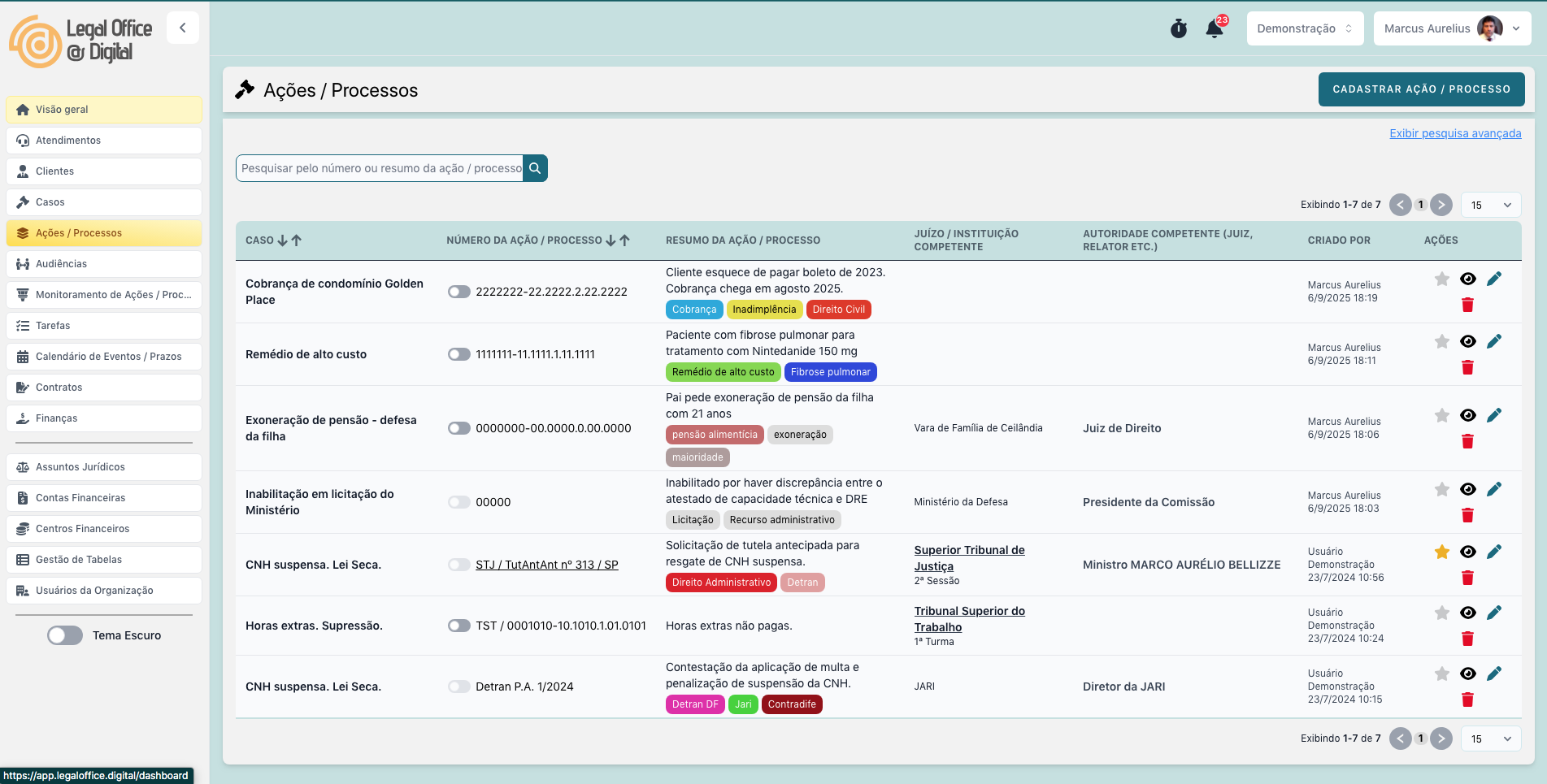Screen dimensions: 1547x784
Task: Delete the Cobrança de condomínio Golden Place row
Action: pos(1467,305)
